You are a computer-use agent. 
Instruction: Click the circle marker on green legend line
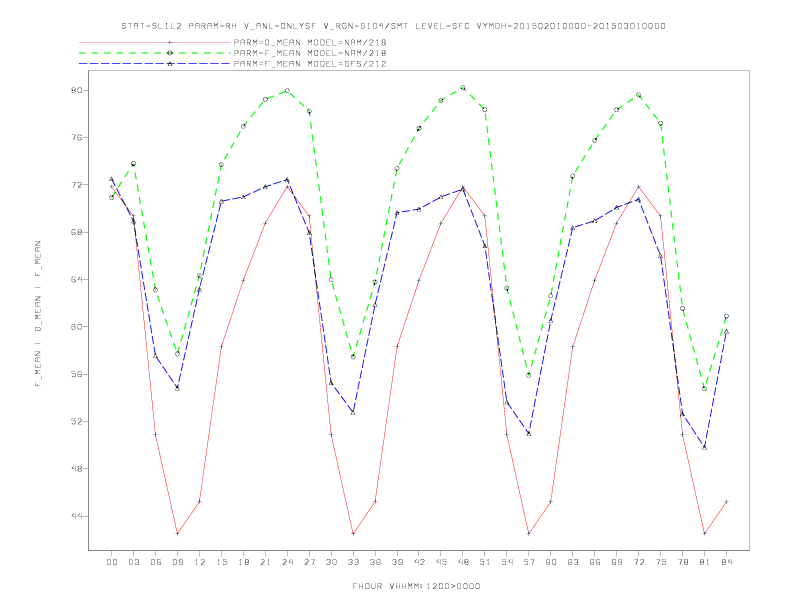[170, 53]
